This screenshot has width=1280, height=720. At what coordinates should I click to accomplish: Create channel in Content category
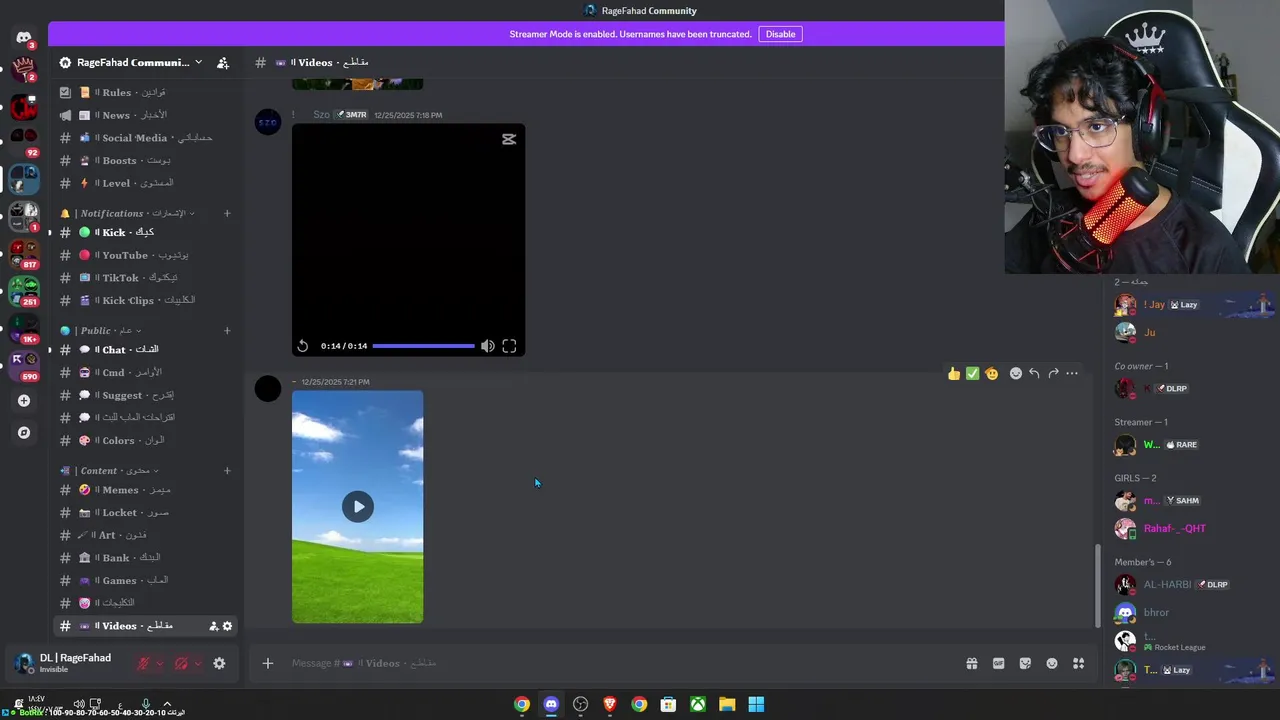click(227, 470)
